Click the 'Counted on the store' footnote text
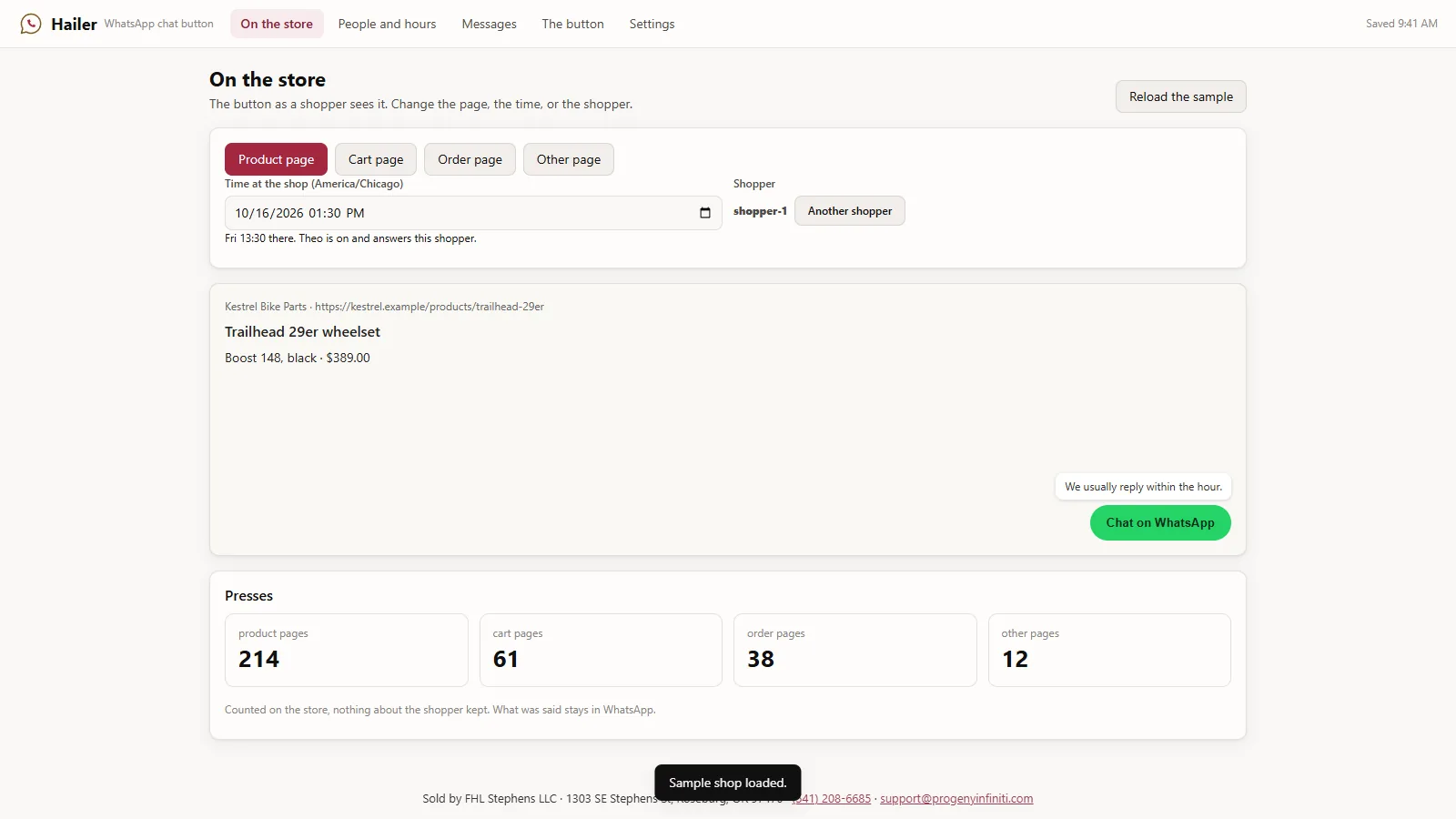The image size is (1456, 819). click(440, 710)
